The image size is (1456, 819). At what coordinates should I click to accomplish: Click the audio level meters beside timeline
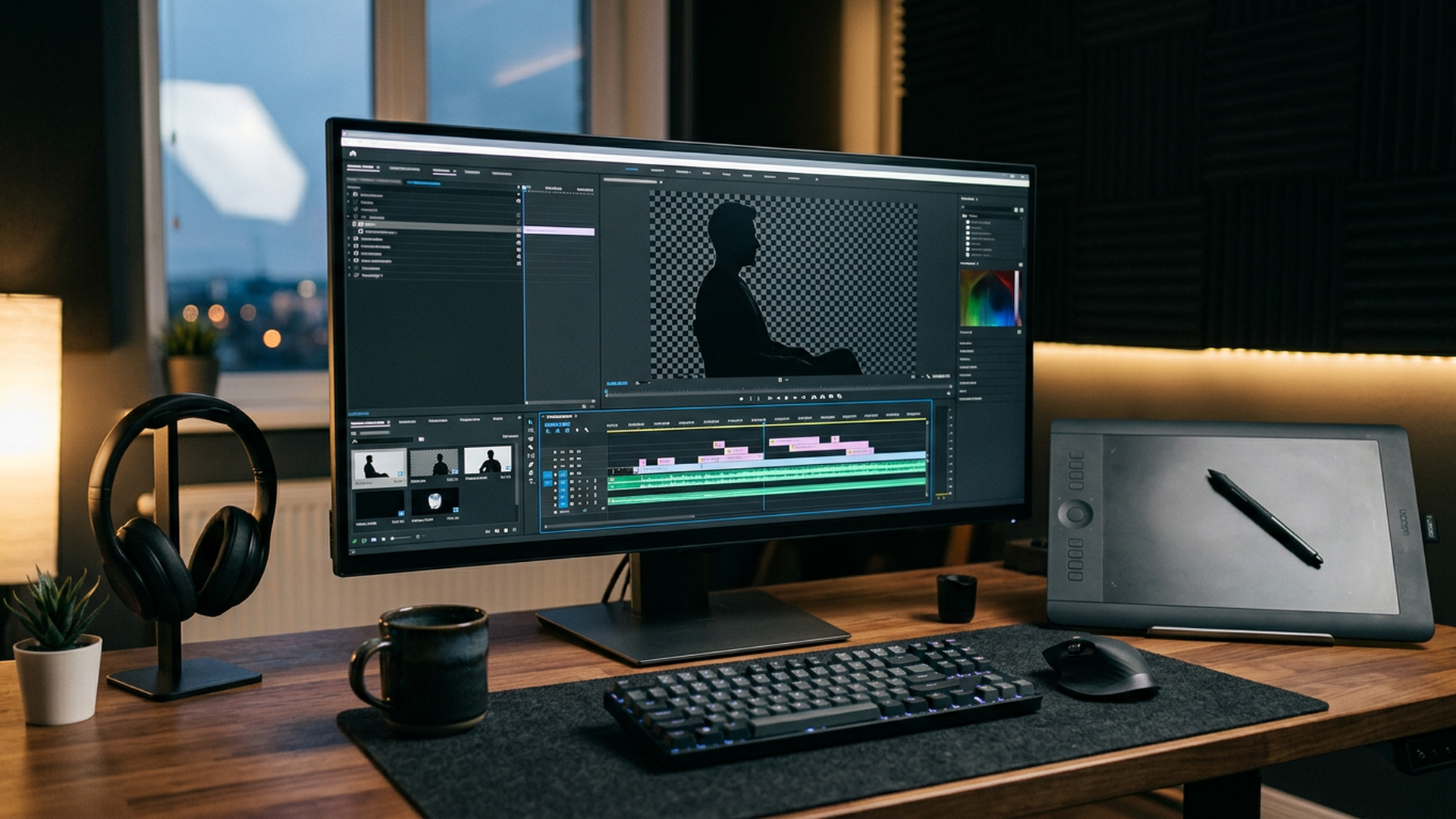point(942,450)
